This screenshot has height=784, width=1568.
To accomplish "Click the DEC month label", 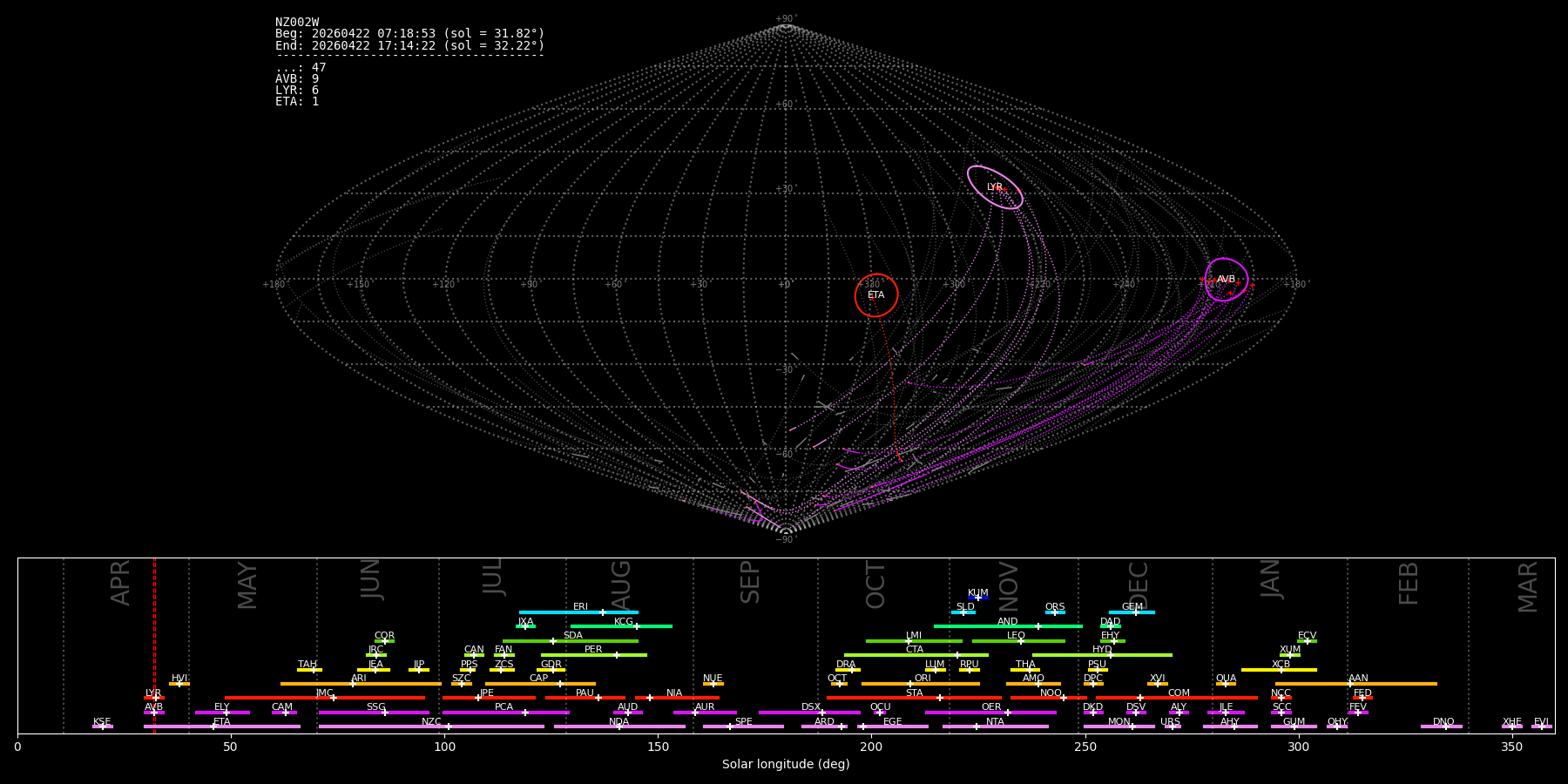I will tap(1139, 585).
